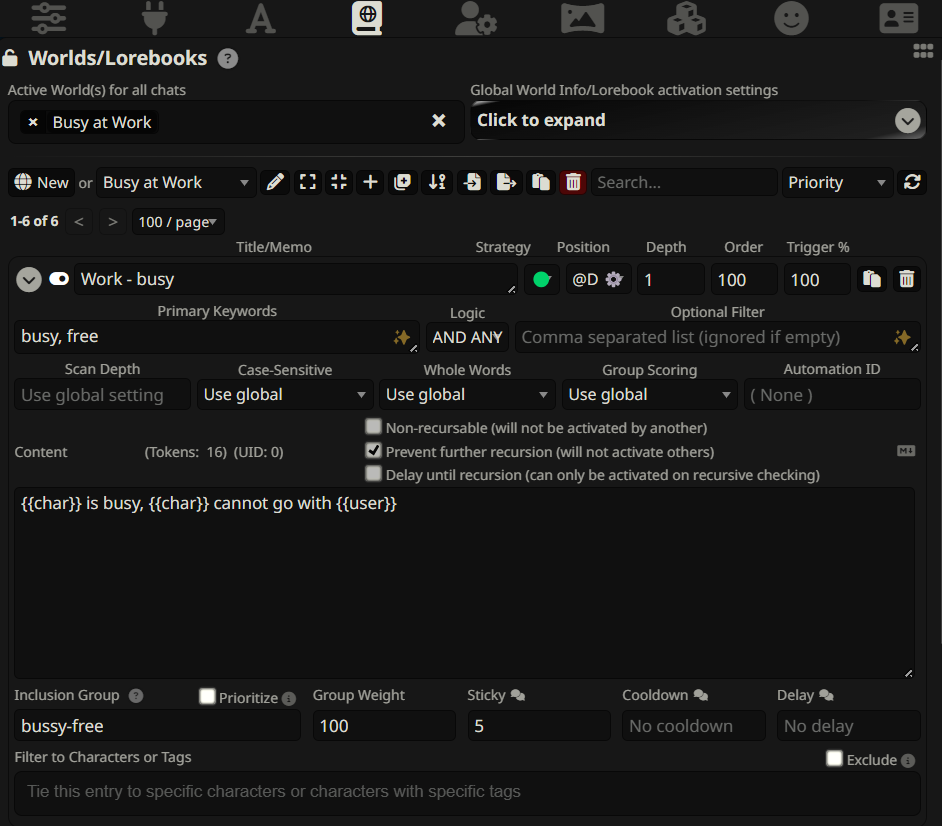942x826 pixels.
Task: Add new entry with plus icon
Action: pyautogui.click(x=370, y=182)
